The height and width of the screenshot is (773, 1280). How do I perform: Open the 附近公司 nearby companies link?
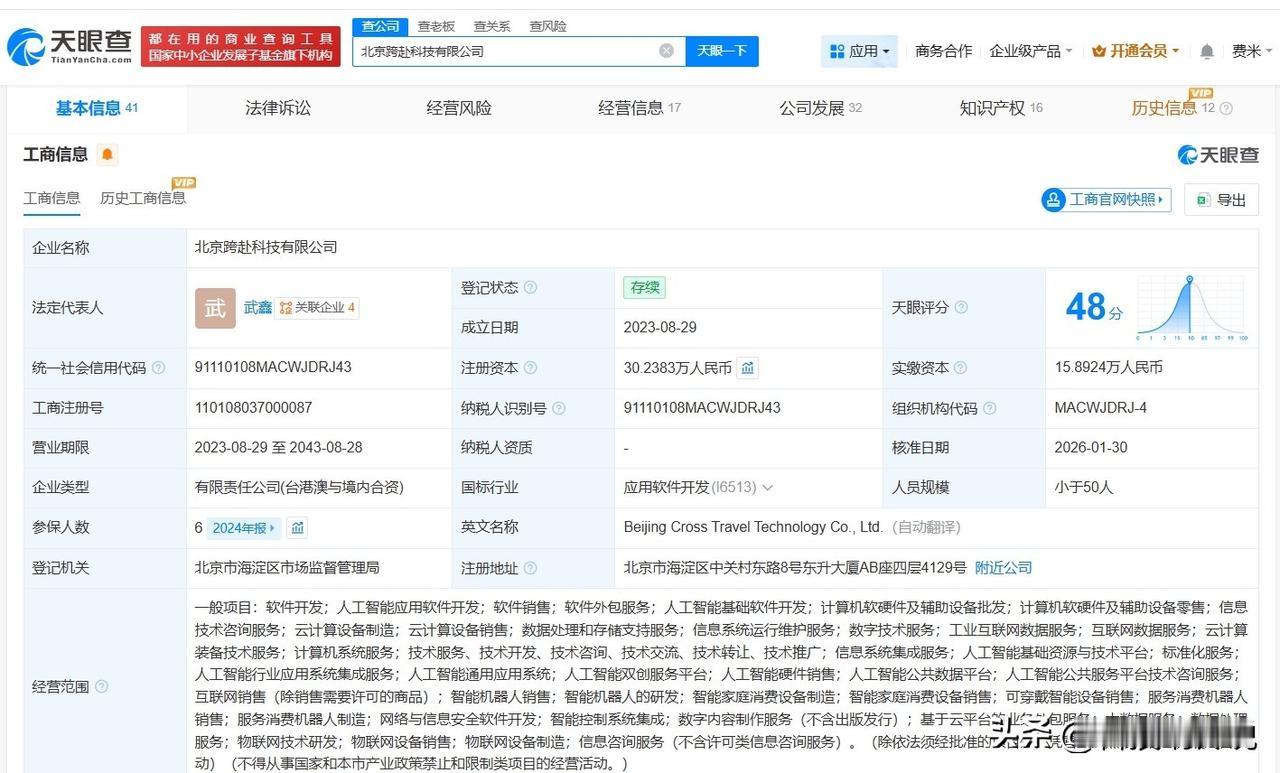[1003, 568]
